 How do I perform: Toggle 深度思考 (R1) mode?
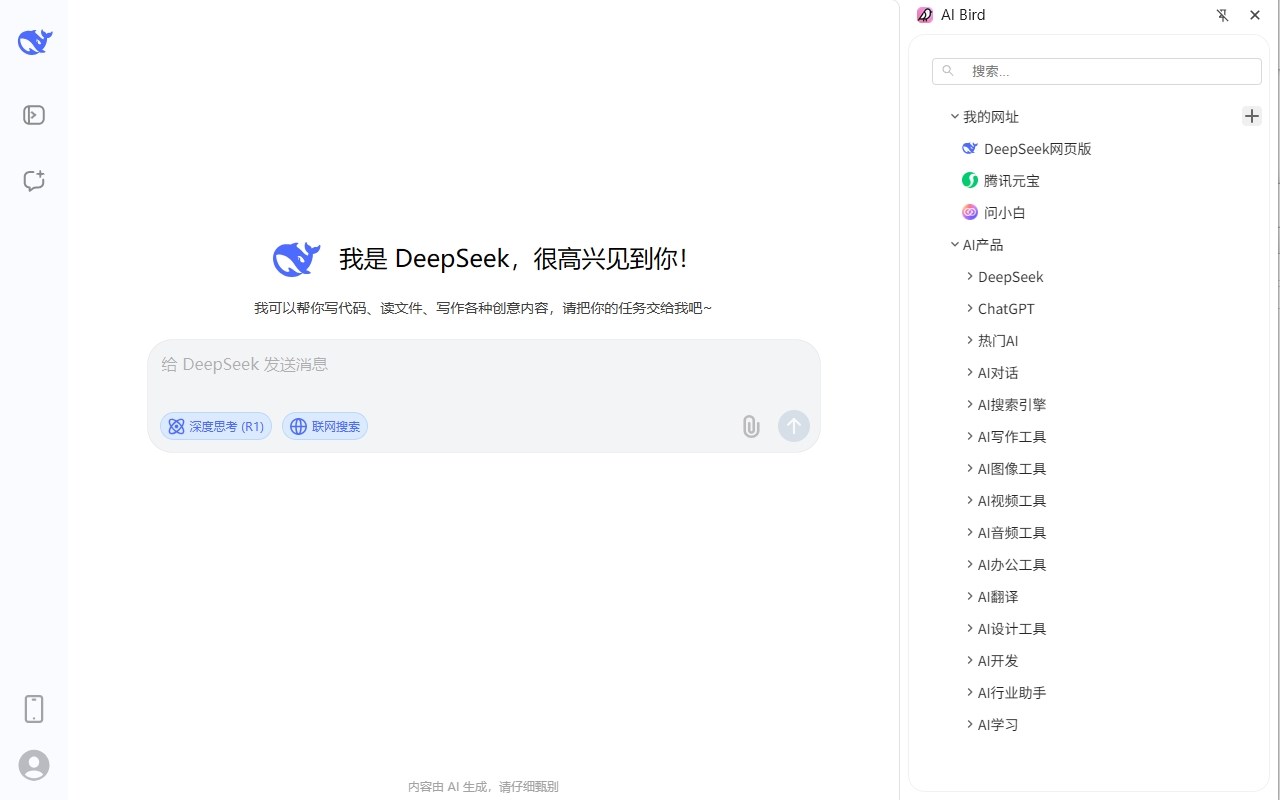pos(216,426)
